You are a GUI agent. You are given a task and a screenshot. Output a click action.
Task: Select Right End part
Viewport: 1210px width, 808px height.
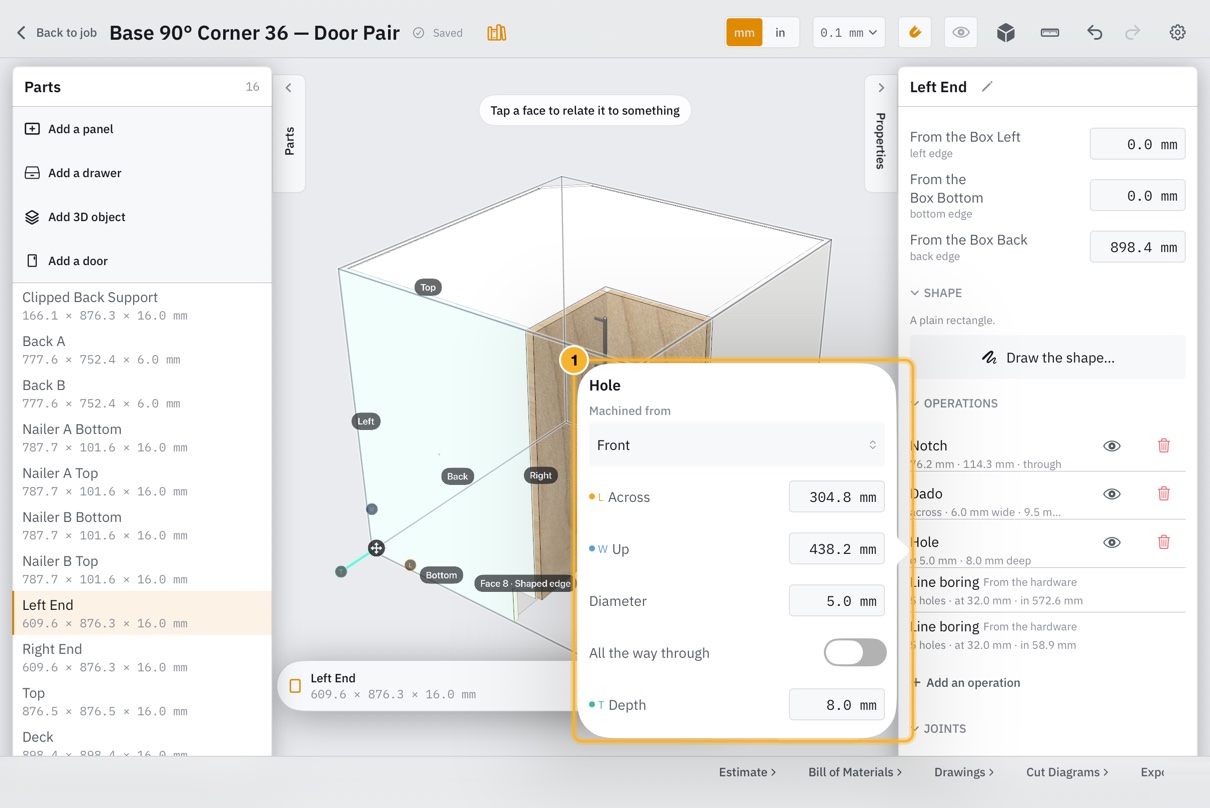coord(142,657)
